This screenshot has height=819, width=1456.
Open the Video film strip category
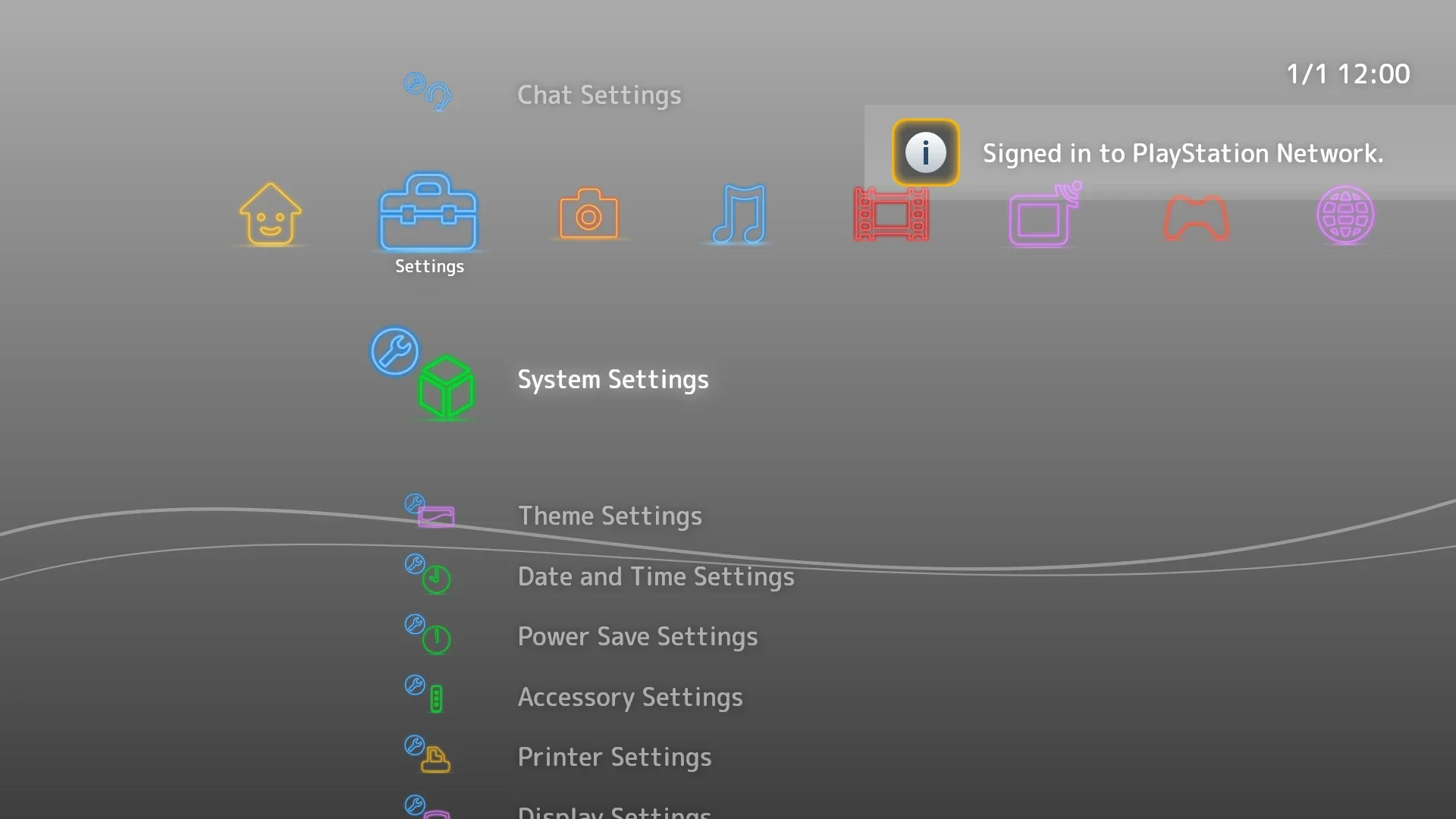pos(891,215)
